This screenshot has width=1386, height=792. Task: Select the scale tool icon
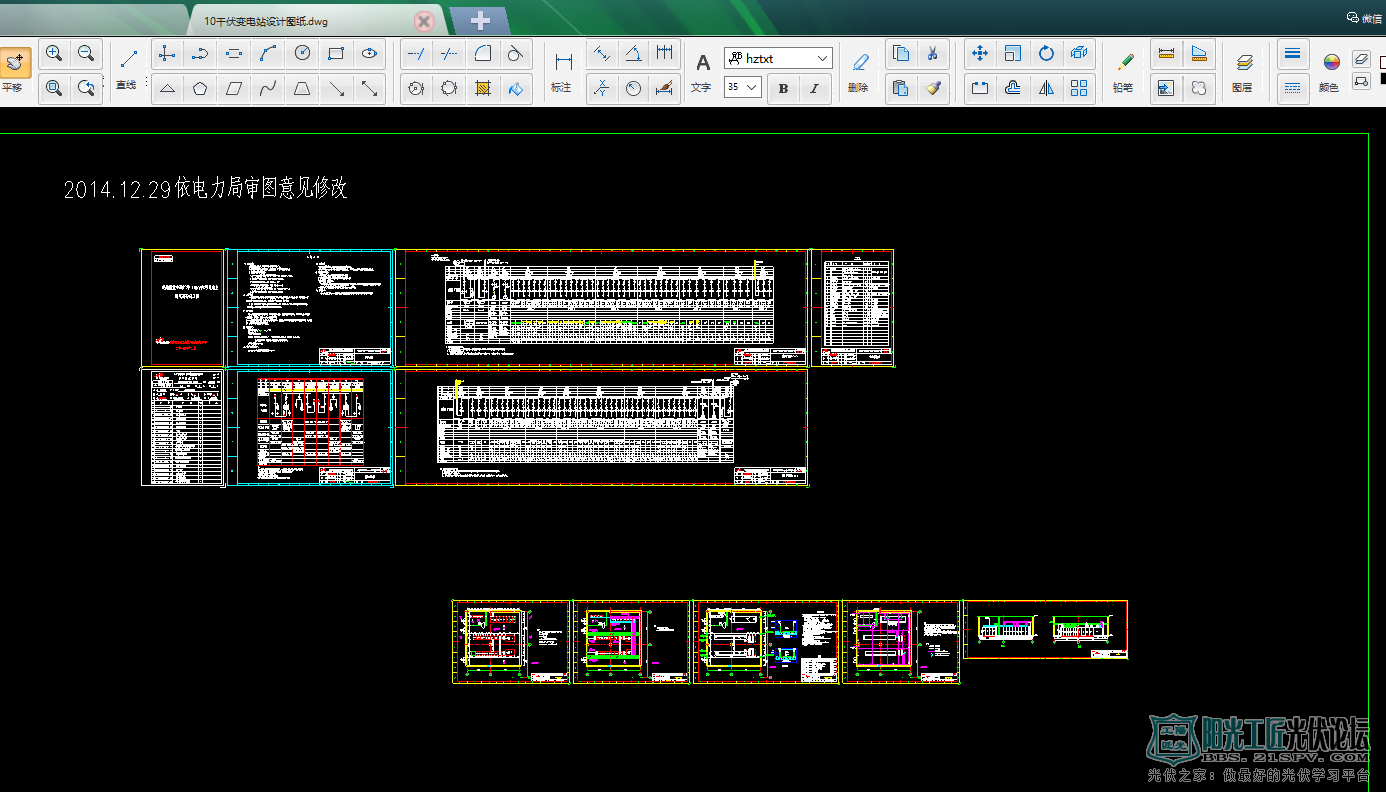(1013, 54)
